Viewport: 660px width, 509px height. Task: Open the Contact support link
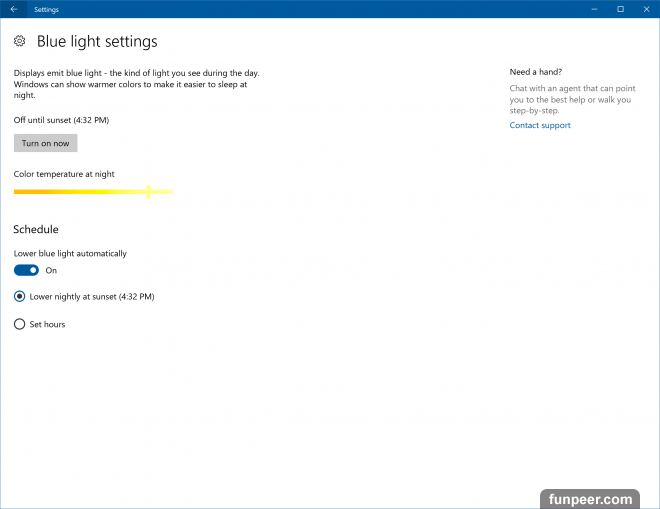pos(540,125)
